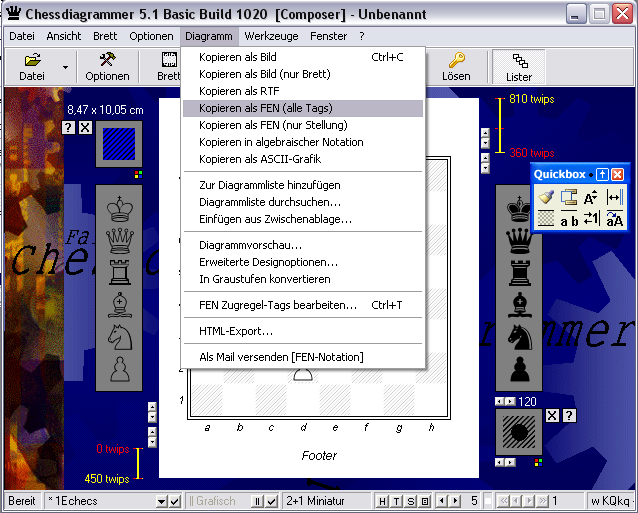Select the white bishop piece
This screenshot has width=638, height=513.
pos(120,305)
